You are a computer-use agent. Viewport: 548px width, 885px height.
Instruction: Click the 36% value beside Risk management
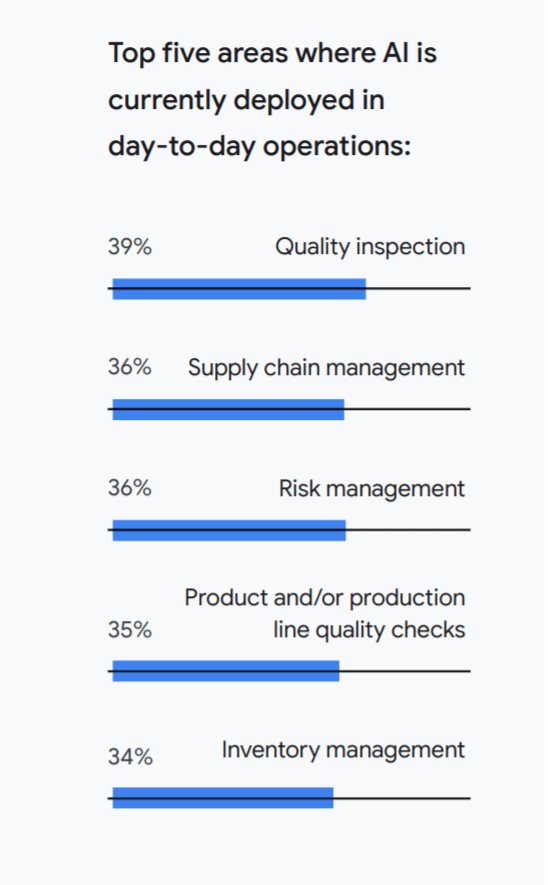[x=130, y=488]
